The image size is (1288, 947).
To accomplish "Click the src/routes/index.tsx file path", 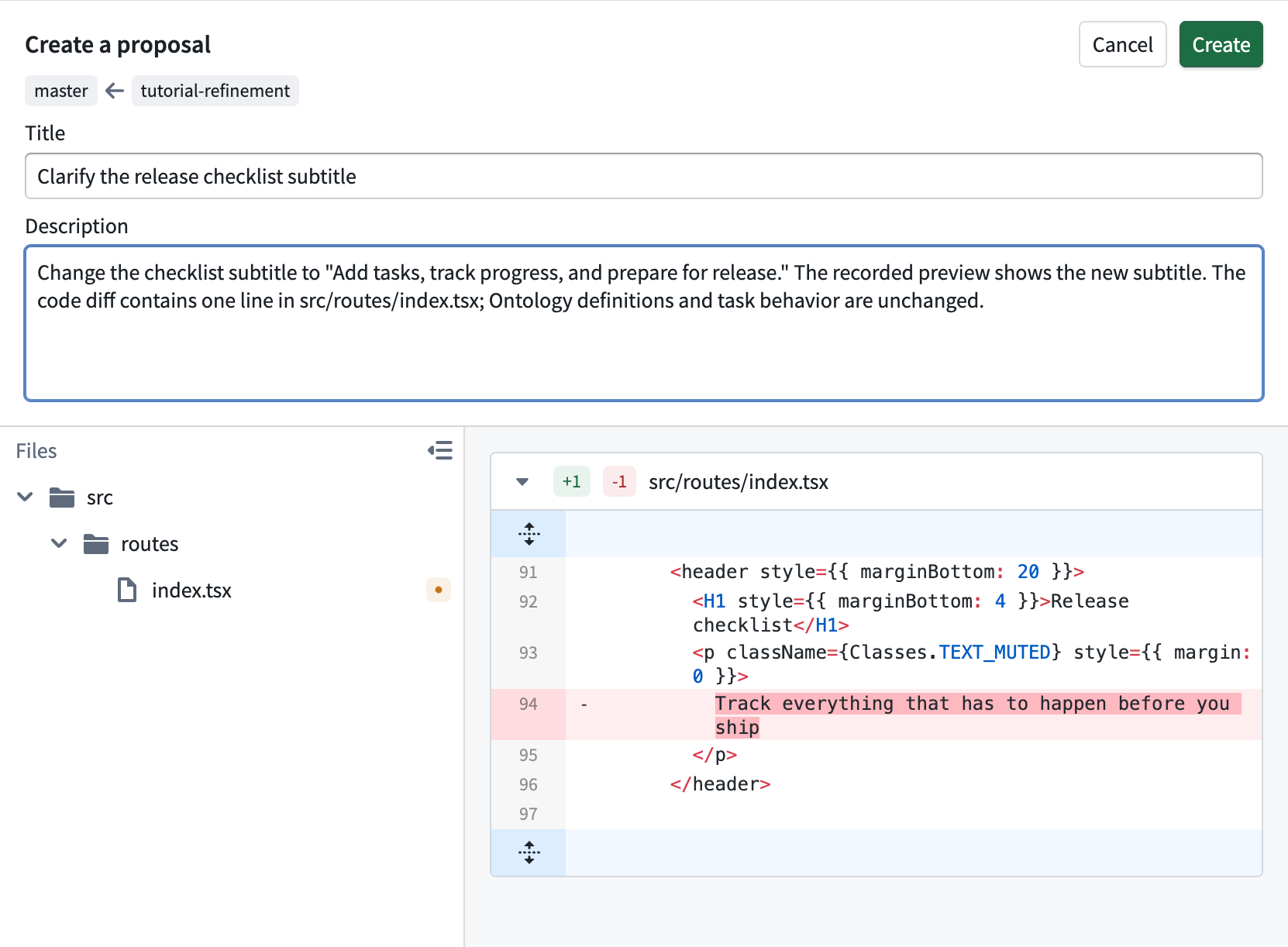I will (739, 482).
